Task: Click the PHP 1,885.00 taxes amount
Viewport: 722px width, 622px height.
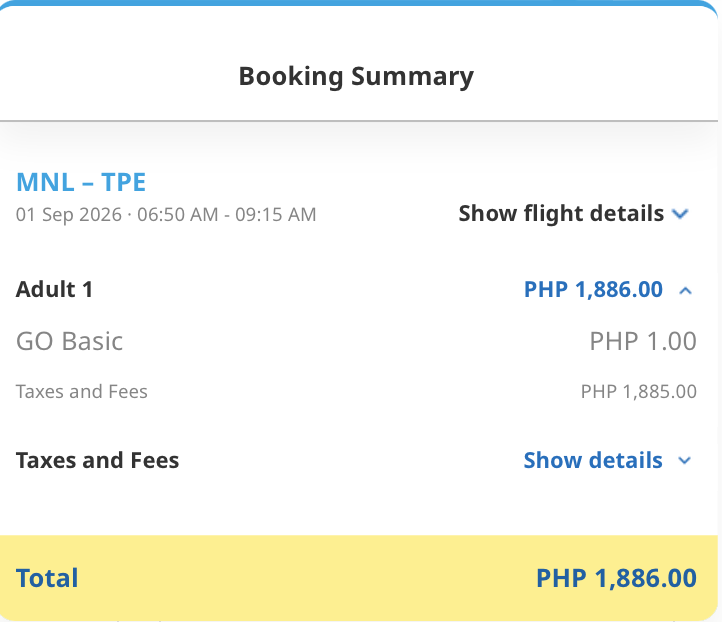Action: click(639, 392)
